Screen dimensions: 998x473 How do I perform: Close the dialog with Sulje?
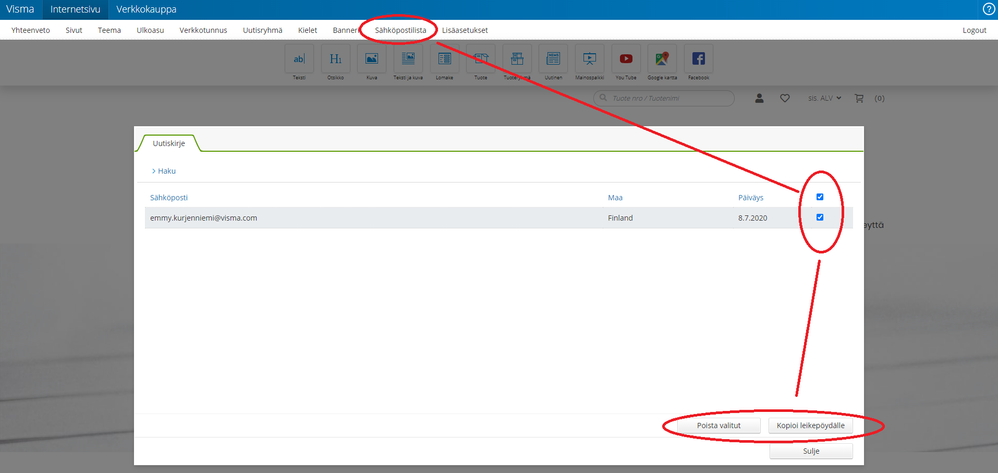(810, 451)
